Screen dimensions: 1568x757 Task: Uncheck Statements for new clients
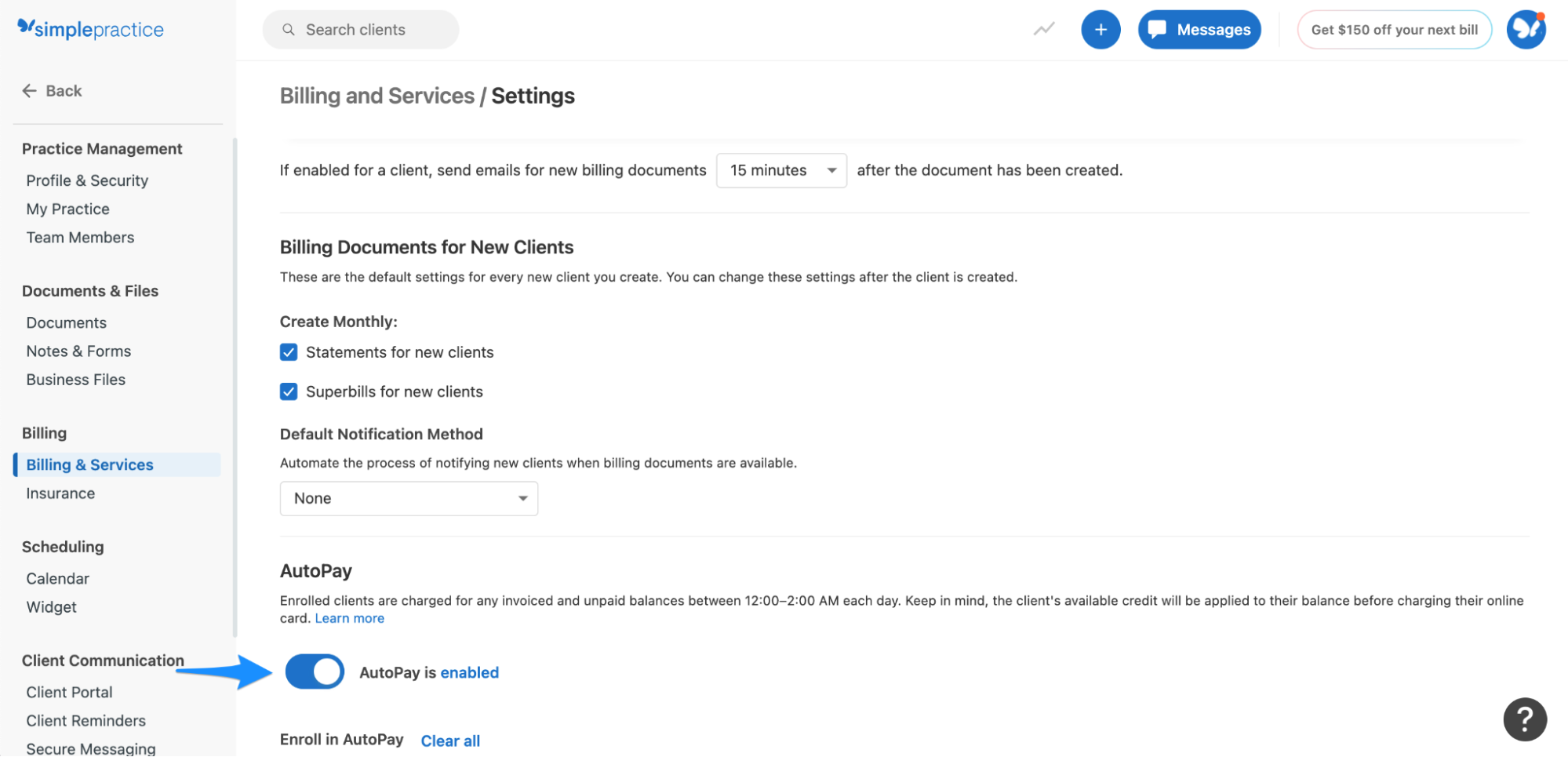(289, 352)
